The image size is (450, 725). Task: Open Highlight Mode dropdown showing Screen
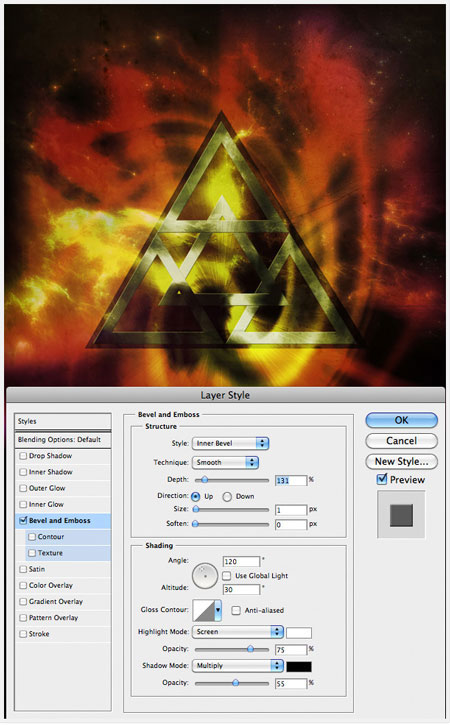point(238,632)
